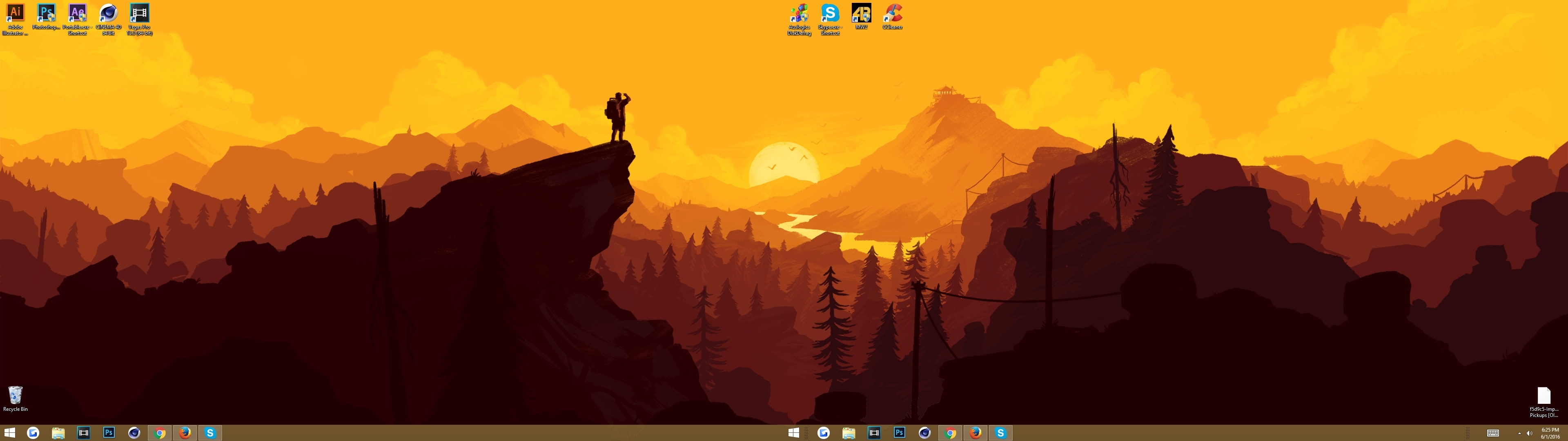Switch to Skype on the right taskbar
The height and width of the screenshot is (441, 1568).
pos(1001,432)
